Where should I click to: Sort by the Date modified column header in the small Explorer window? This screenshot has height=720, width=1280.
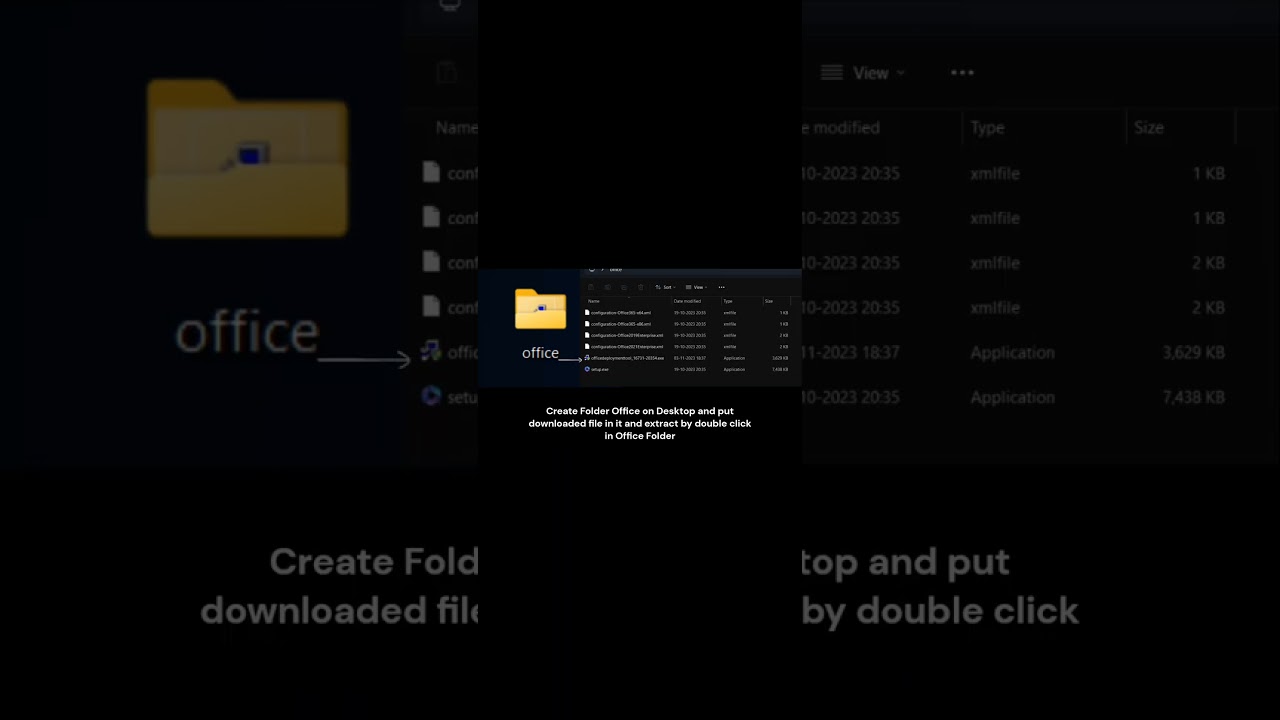pos(688,301)
